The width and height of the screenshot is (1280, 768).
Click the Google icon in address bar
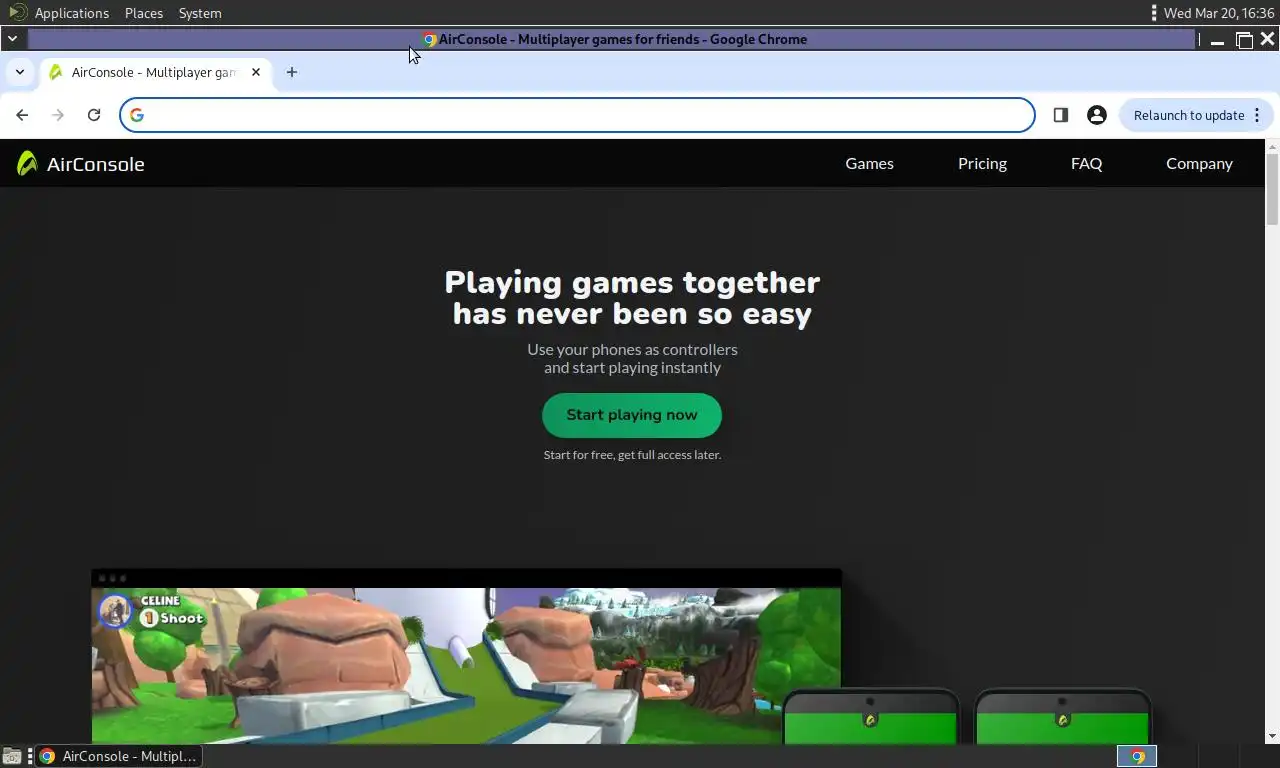(x=137, y=115)
